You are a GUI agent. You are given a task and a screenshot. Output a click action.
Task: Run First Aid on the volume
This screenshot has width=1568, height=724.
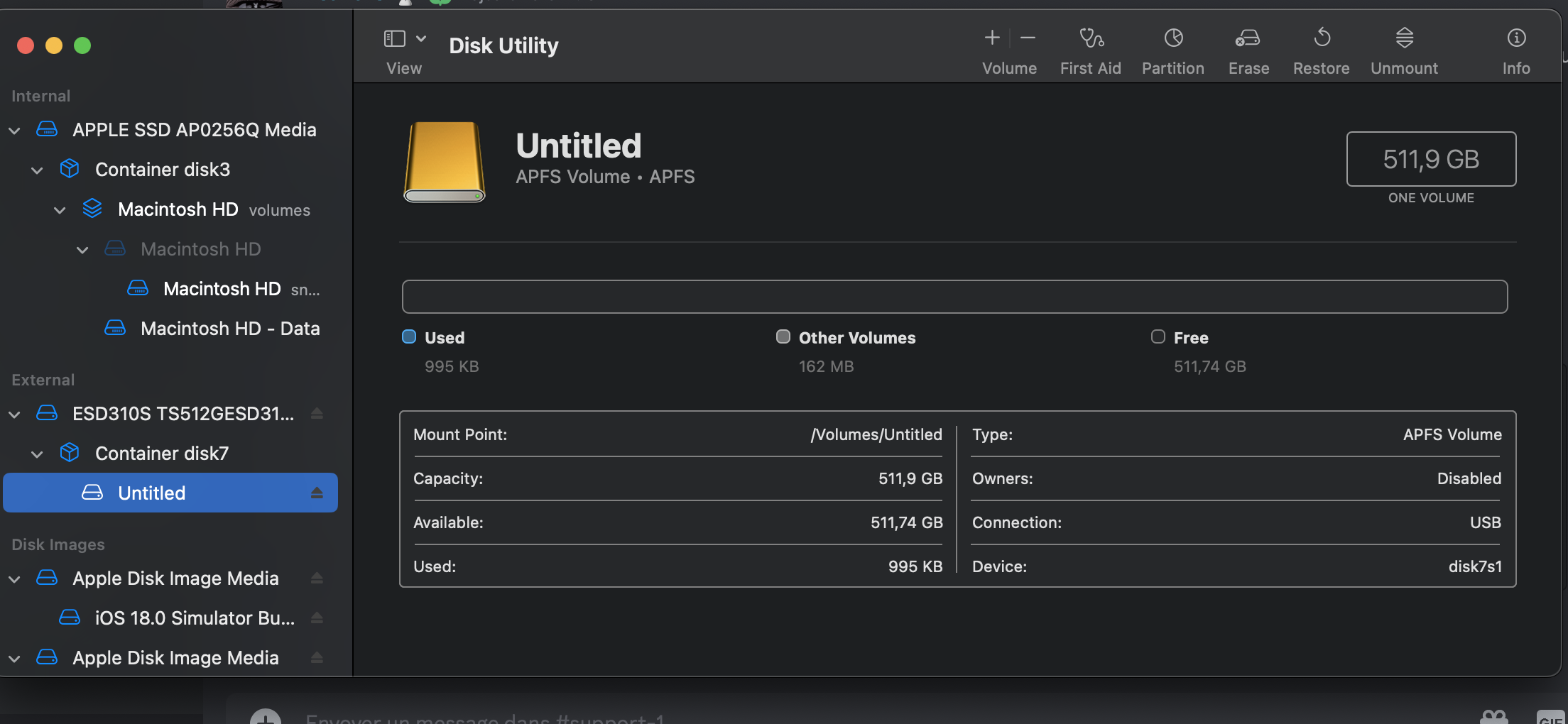1091,38
